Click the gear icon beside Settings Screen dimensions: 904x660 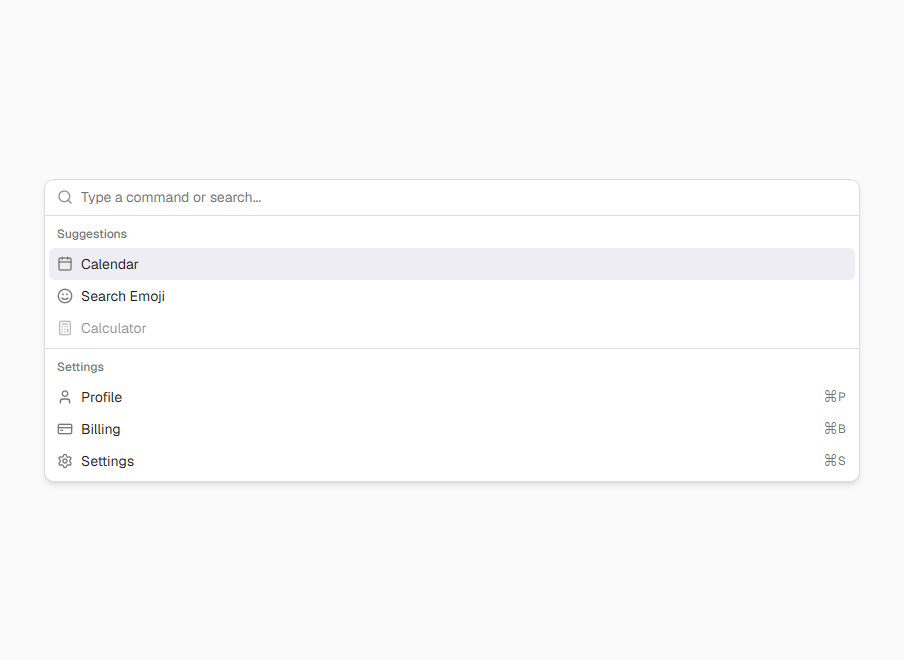65,461
